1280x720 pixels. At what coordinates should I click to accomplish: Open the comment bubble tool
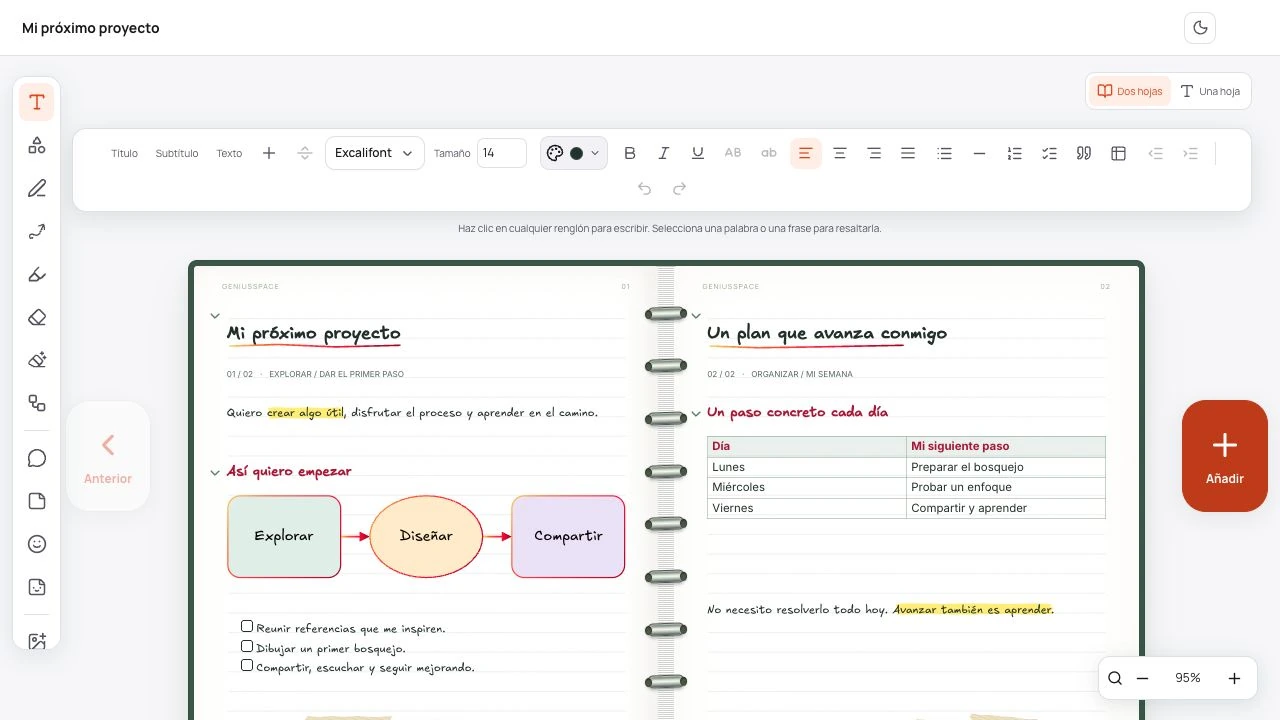37,458
